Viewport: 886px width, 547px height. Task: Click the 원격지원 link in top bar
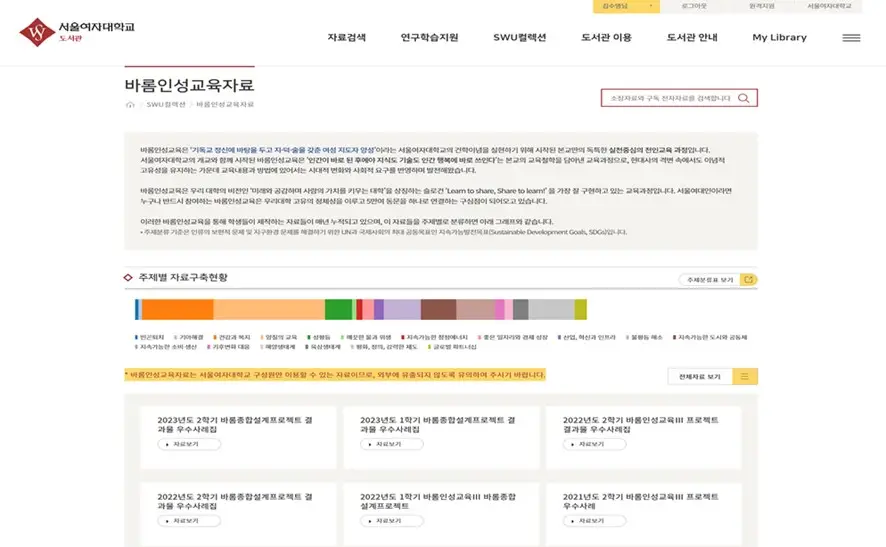(762, 6)
